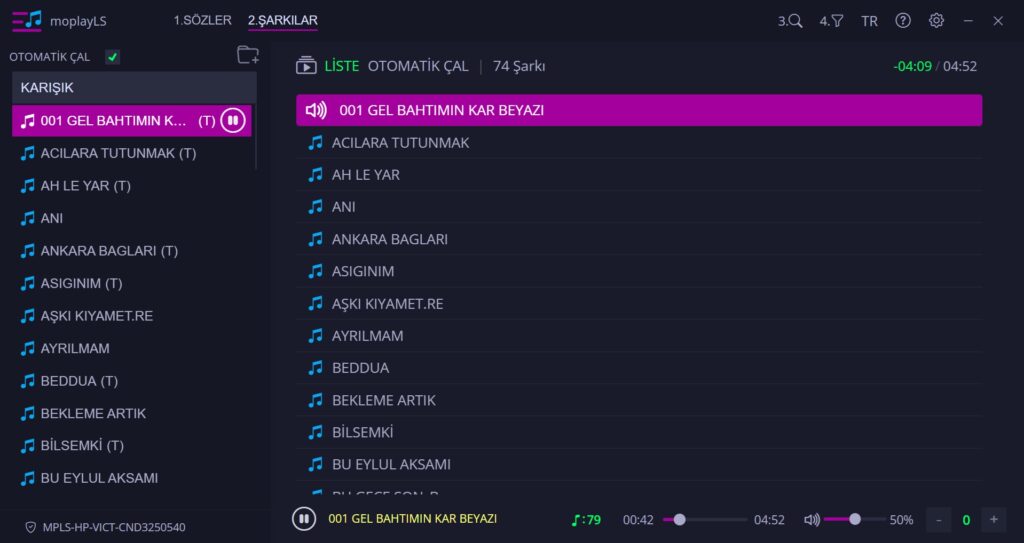Open the help question mark icon

(x=903, y=21)
